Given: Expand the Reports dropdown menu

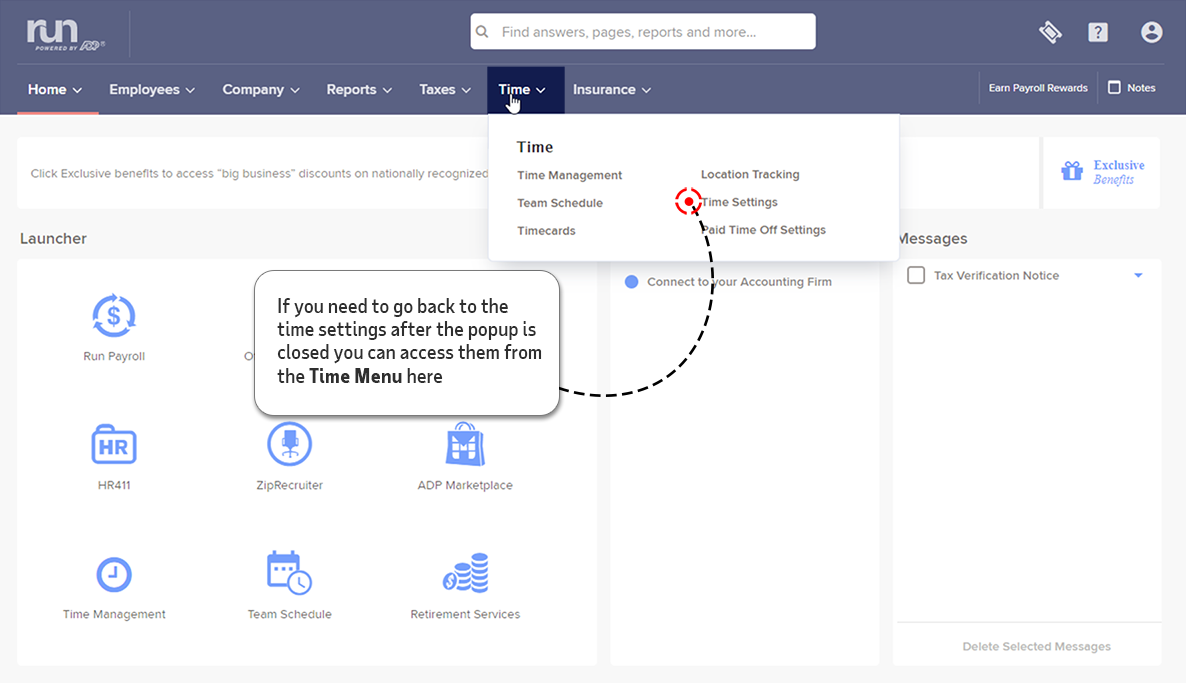Looking at the screenshot, I should [359, 89].
